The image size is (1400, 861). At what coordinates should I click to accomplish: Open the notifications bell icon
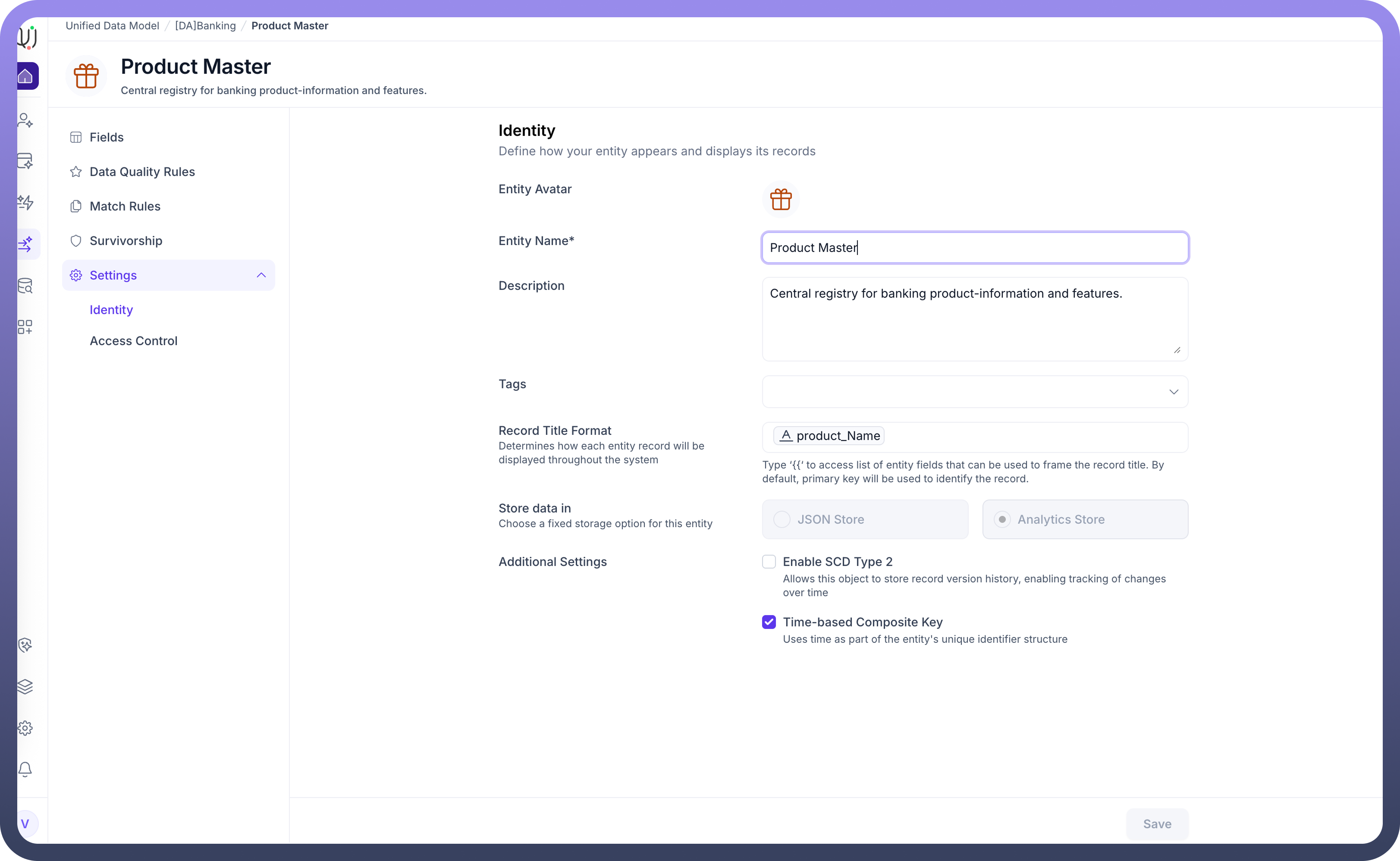tap(25, 769)
